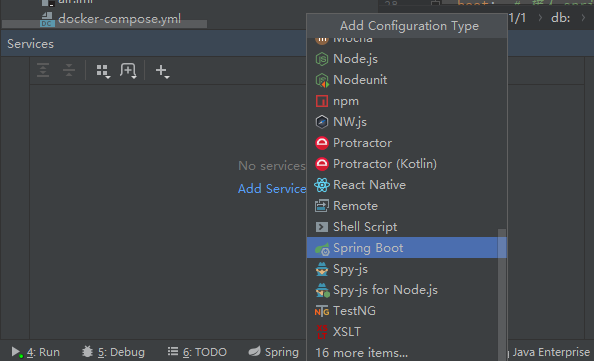
Task: Pick the npm configuration icon
Action: [322, 101]
